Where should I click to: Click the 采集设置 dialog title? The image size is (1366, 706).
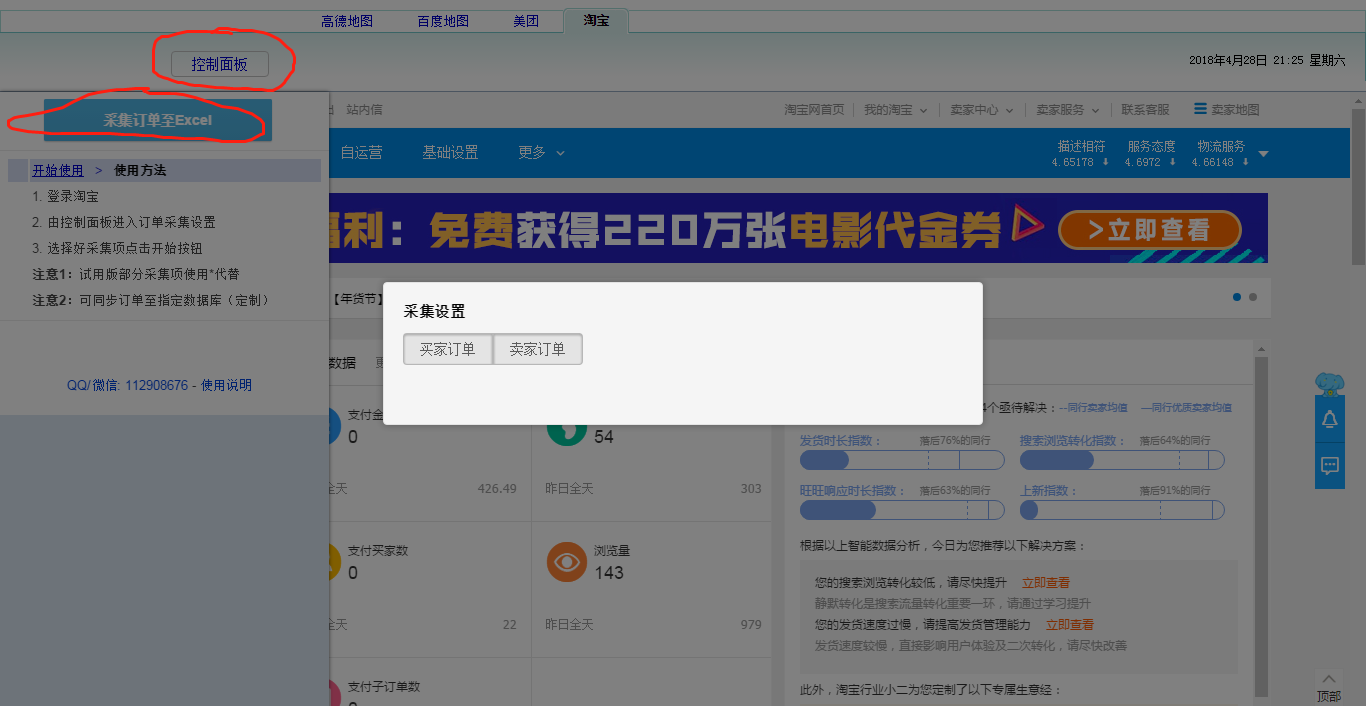434,312
